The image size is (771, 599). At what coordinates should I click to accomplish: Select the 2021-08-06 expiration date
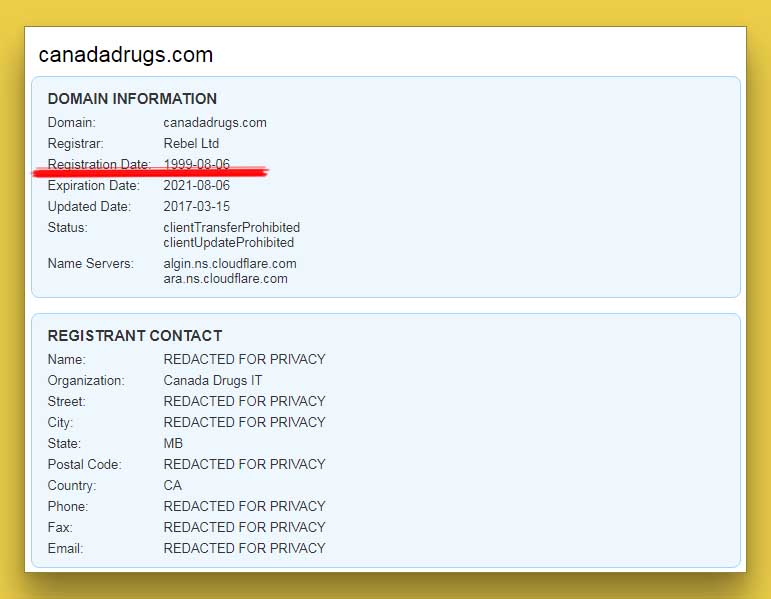197,186
